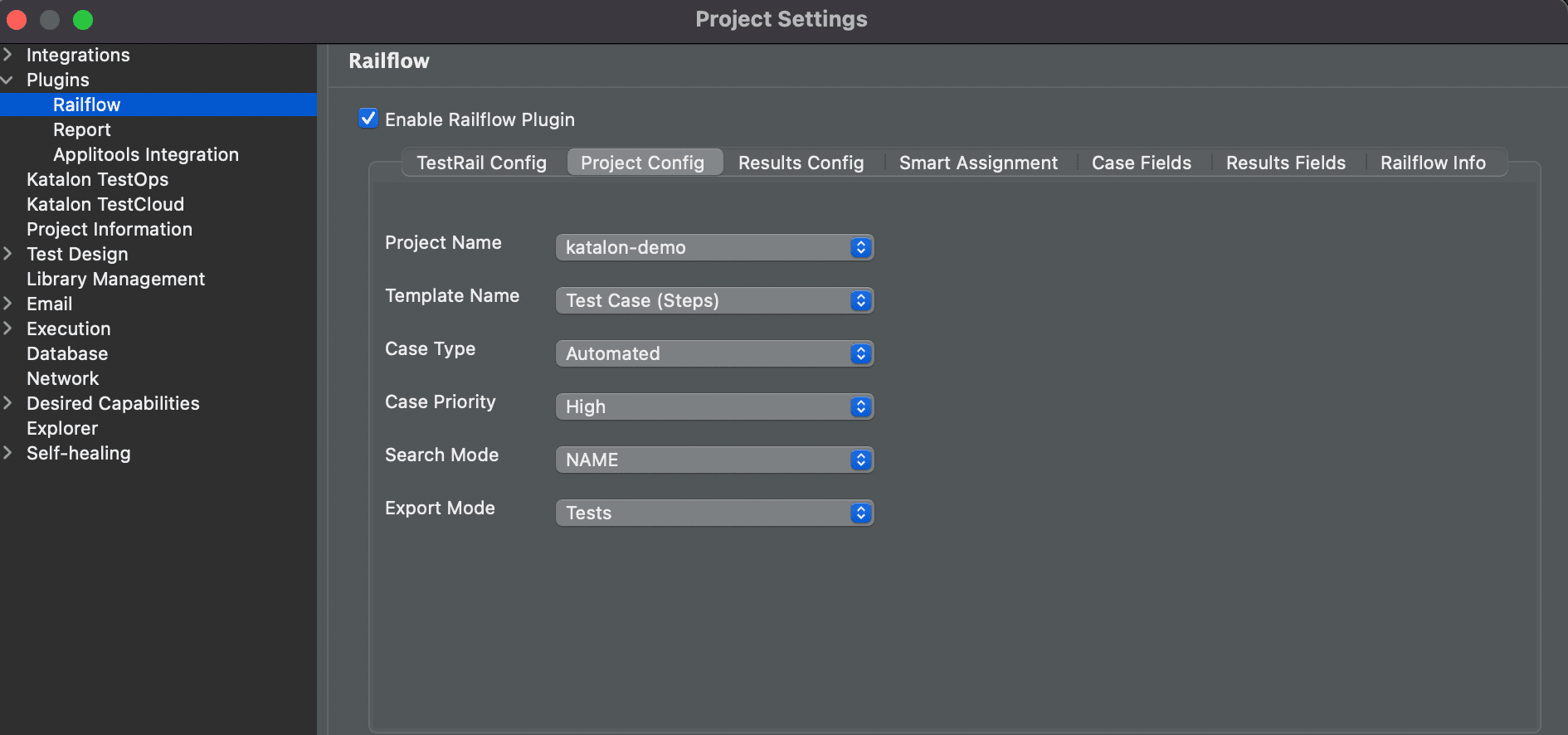
Task: Open the Search Mode dropdown
Action: (x=714, y=460)
